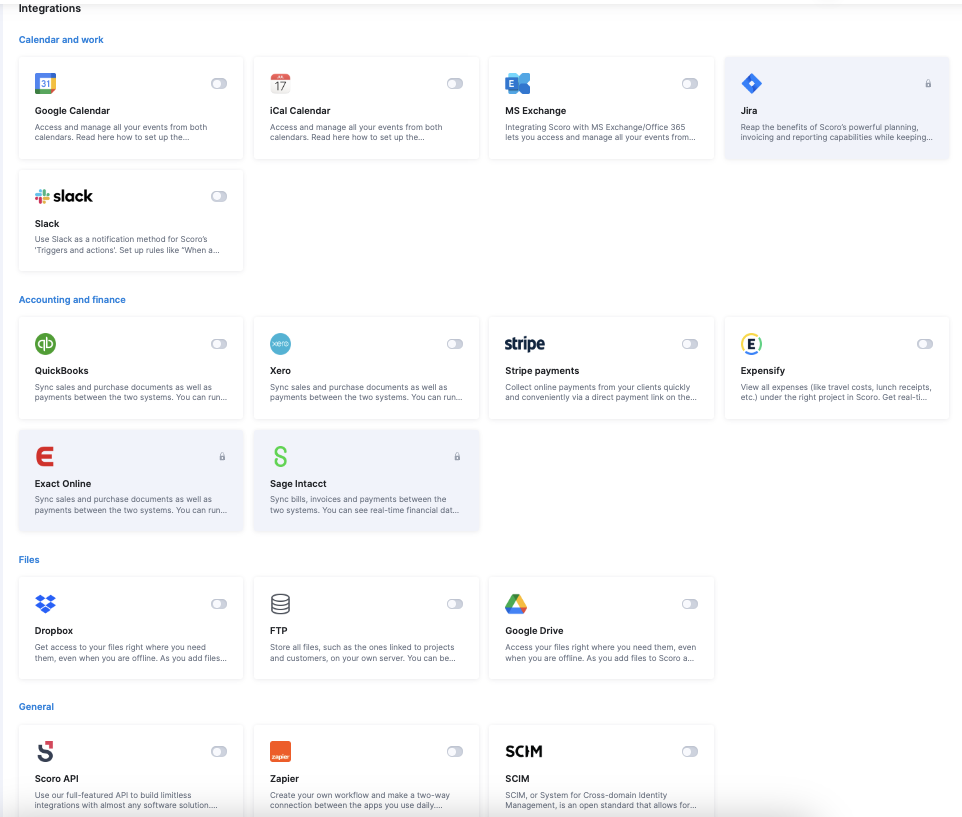Click the Xero card title
This screenshot has height=817, width=962.
(280, 371)
